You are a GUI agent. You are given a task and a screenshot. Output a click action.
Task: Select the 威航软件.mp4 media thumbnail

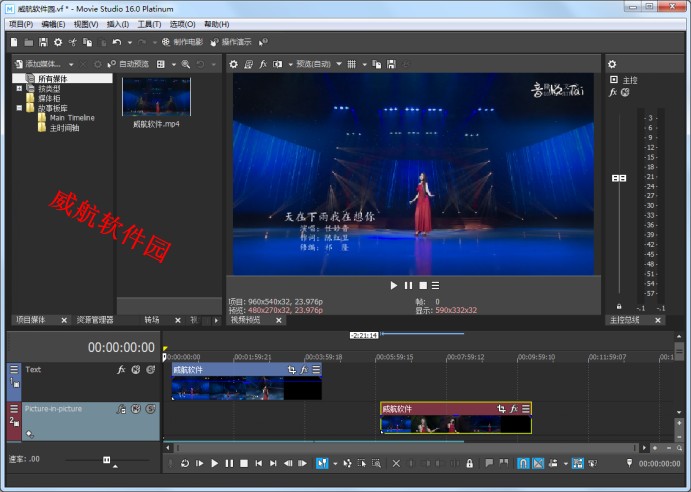pyautogui.click(x=156, y=97)
